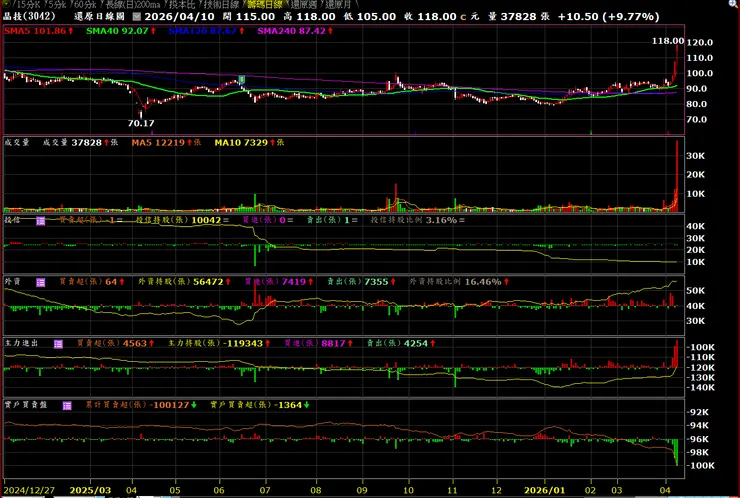Switch to the 長線(日)200ma tab
Image resolution: width=740 pixels, height=498 pixels.
pyautogui.click(x=134, y=5)
